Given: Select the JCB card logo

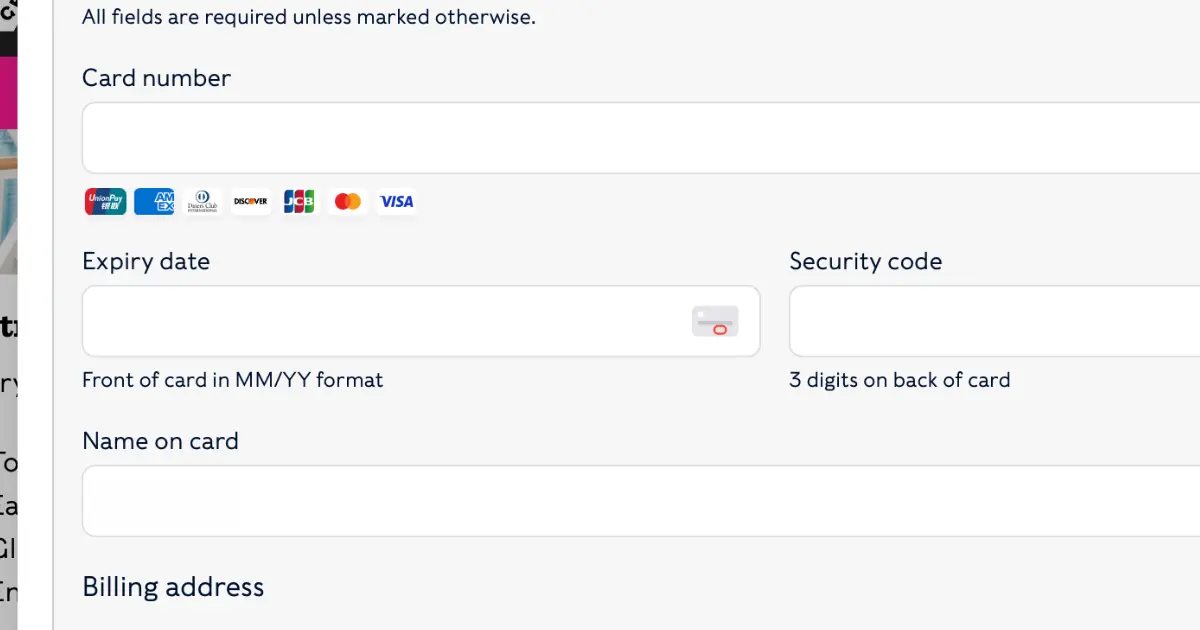Looking at the screenshot, I should 299,201.
